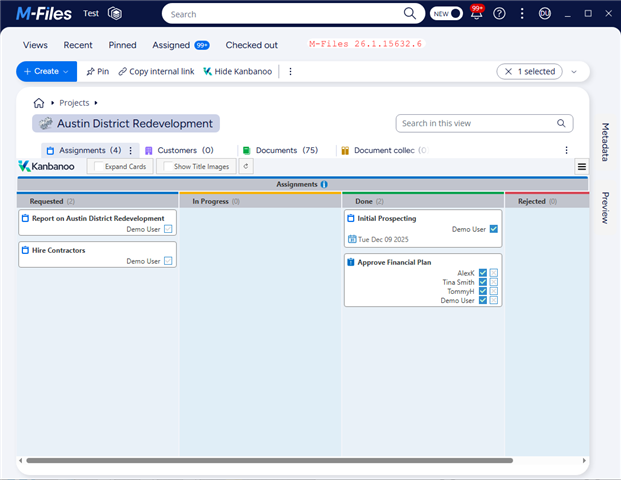Image resolution: width=621 pixels, height=480 pixels.
Task: Open the Kanbanoo hamburger menu
Action: click(582, 167)
